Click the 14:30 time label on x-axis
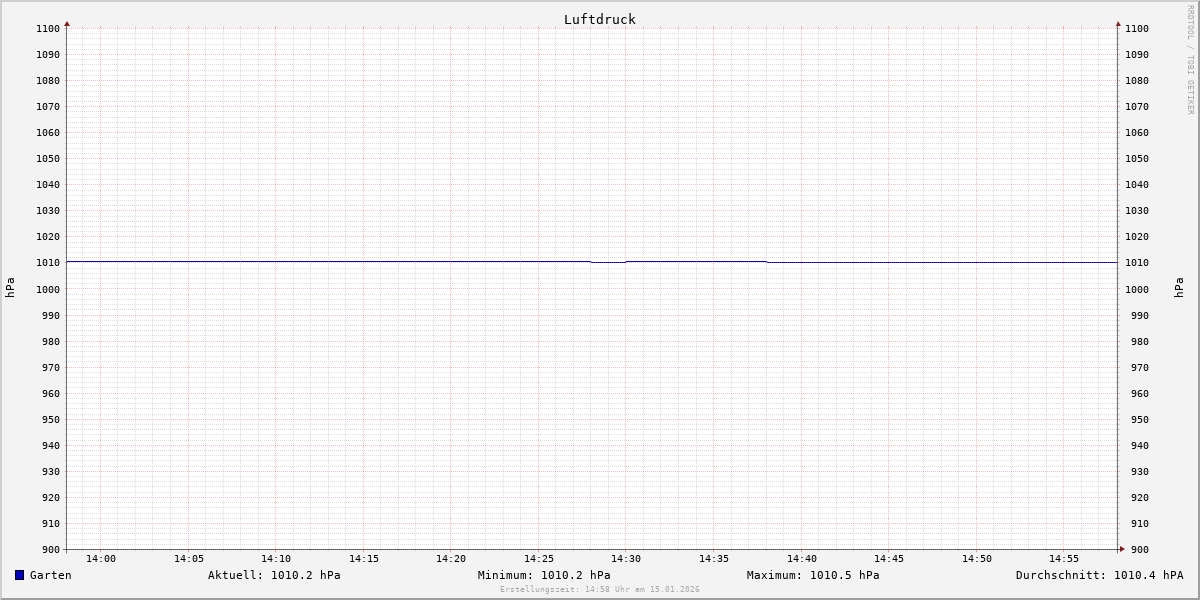 point(626,559)
